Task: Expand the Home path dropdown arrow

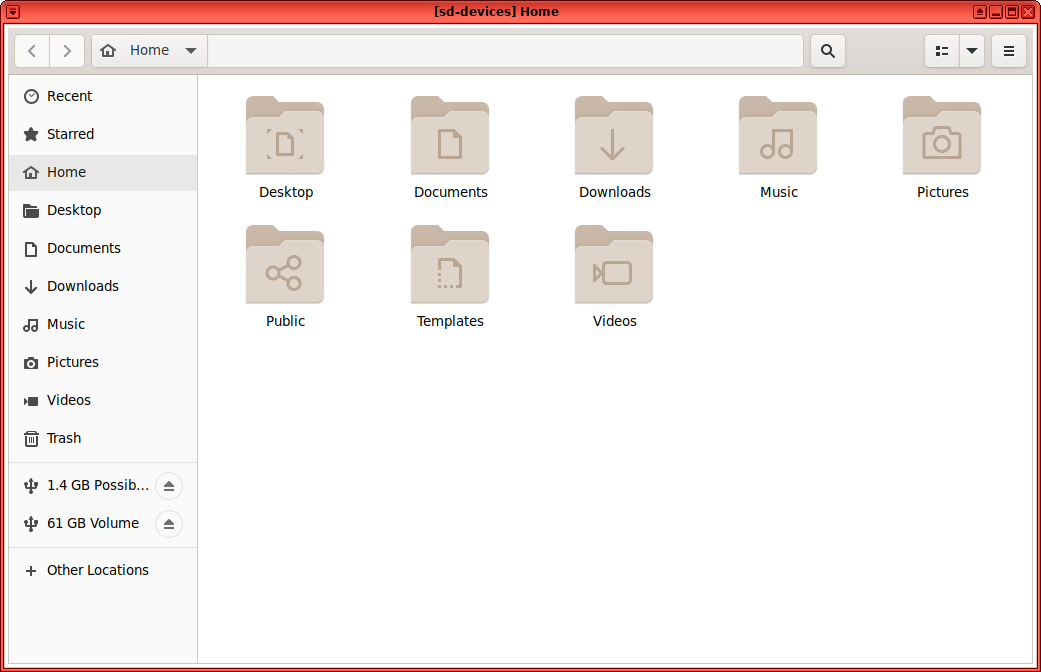Action: point(191,51)
